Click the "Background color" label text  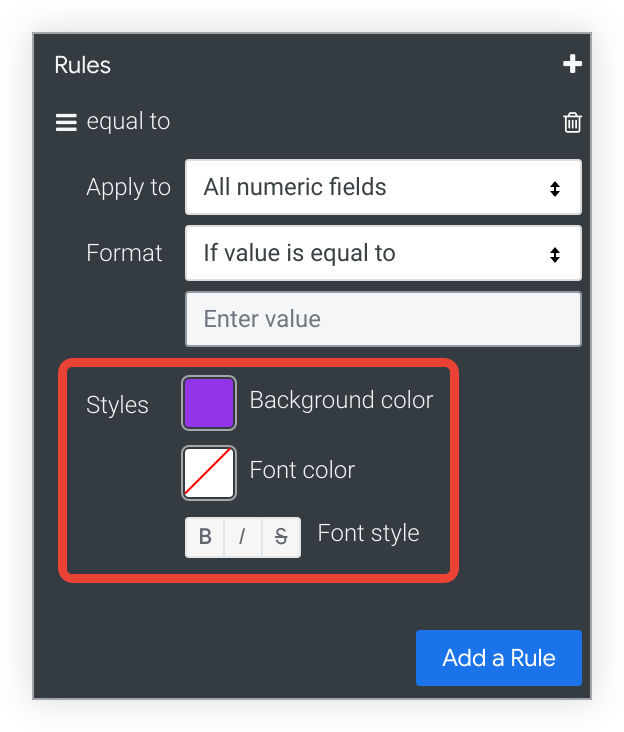(x=341, y=401)
